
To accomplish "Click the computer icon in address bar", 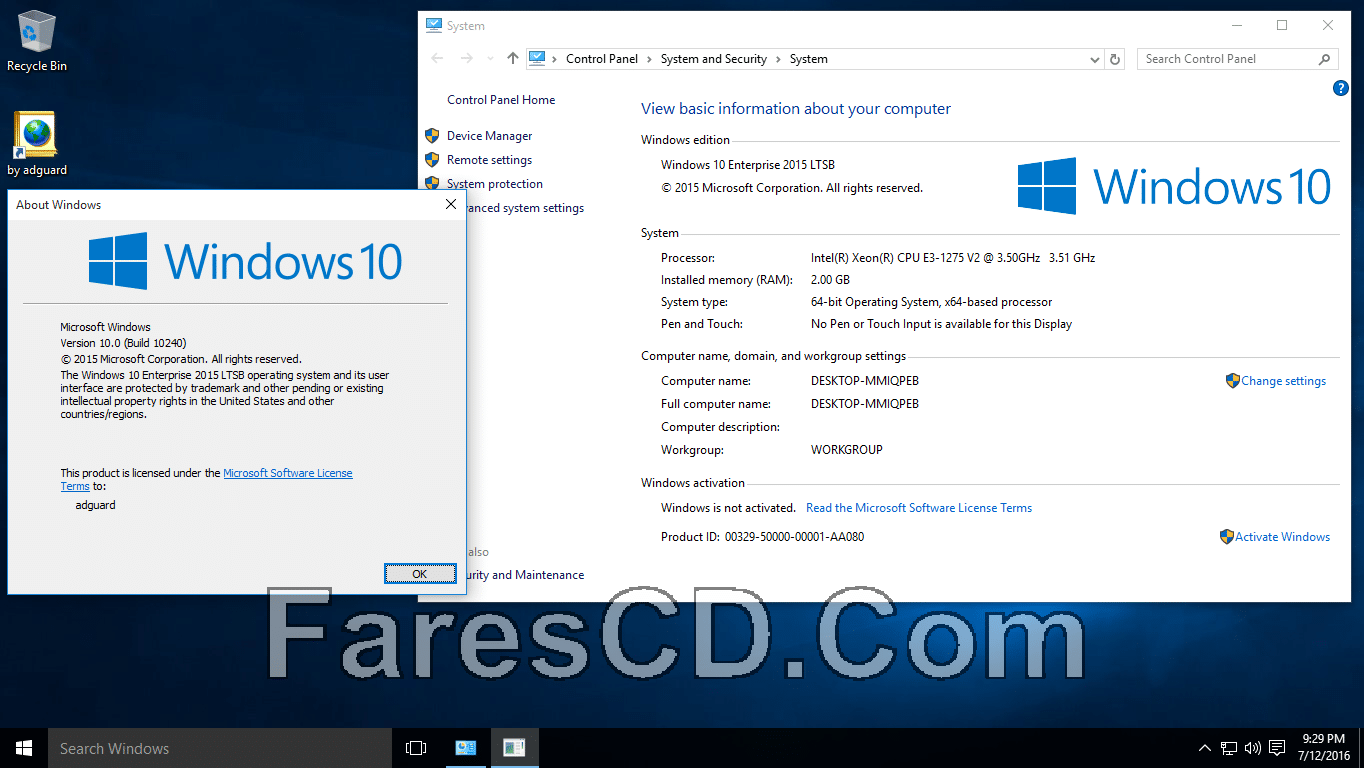I will pos(537,58).
